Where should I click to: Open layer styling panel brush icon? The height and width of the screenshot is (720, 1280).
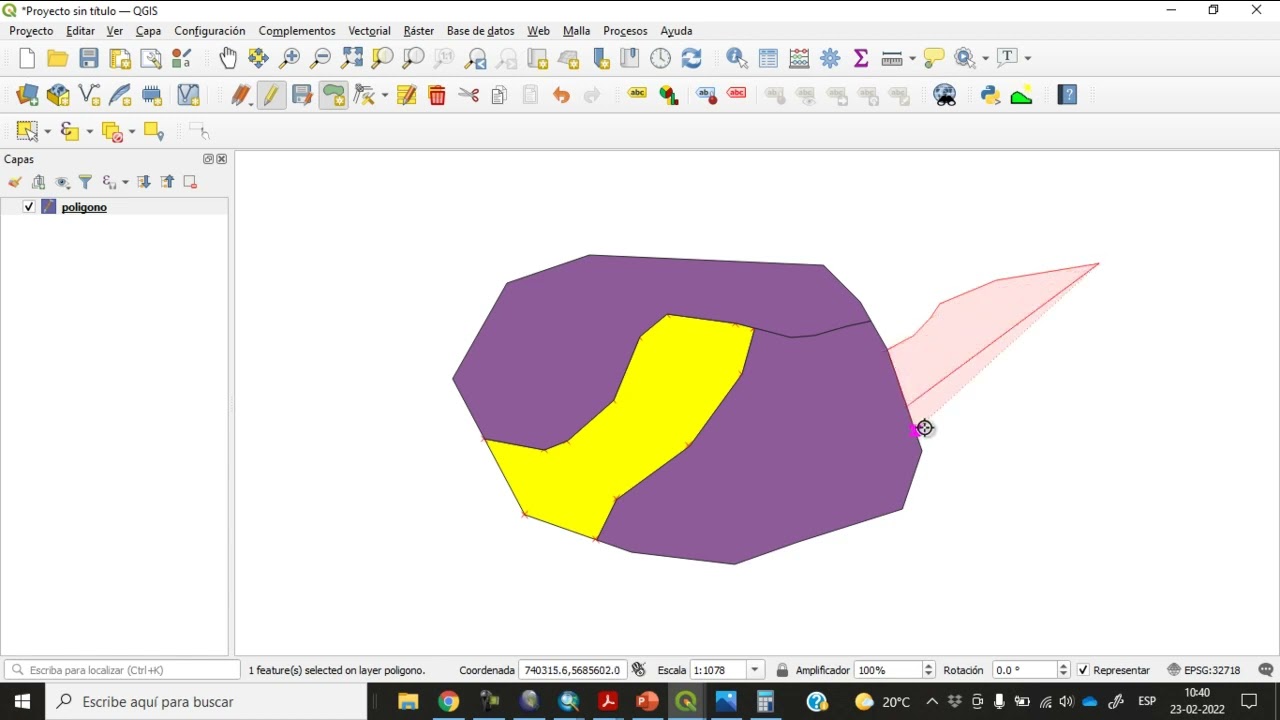pyautogui.click(x=15, y=182)
